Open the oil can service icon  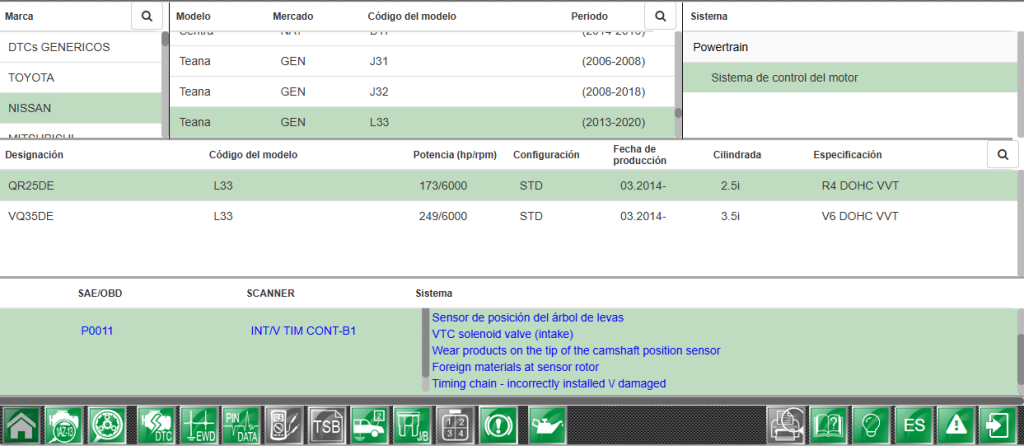(547, 425)
